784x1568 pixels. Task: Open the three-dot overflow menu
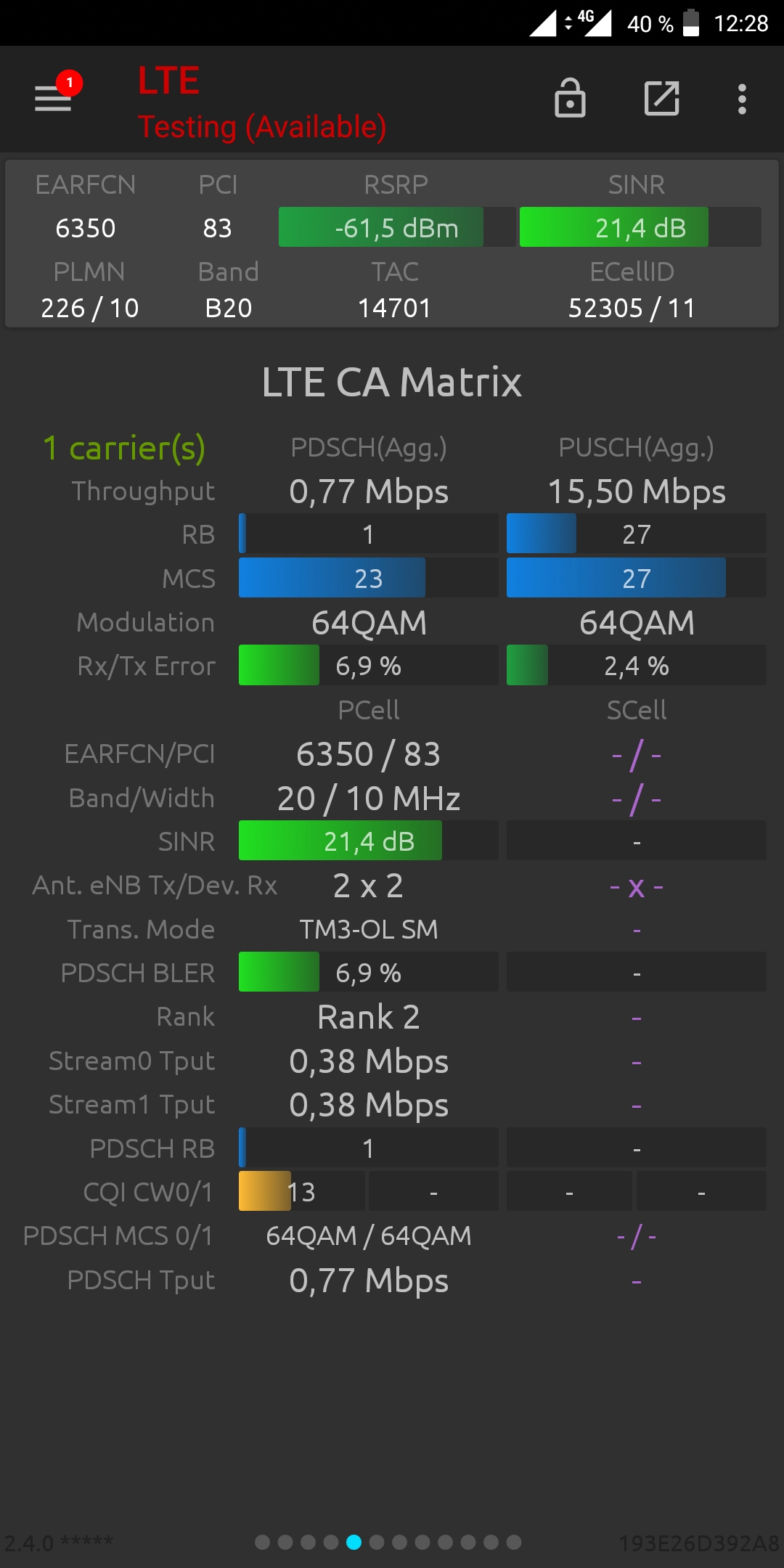click(x=742, y=99)
